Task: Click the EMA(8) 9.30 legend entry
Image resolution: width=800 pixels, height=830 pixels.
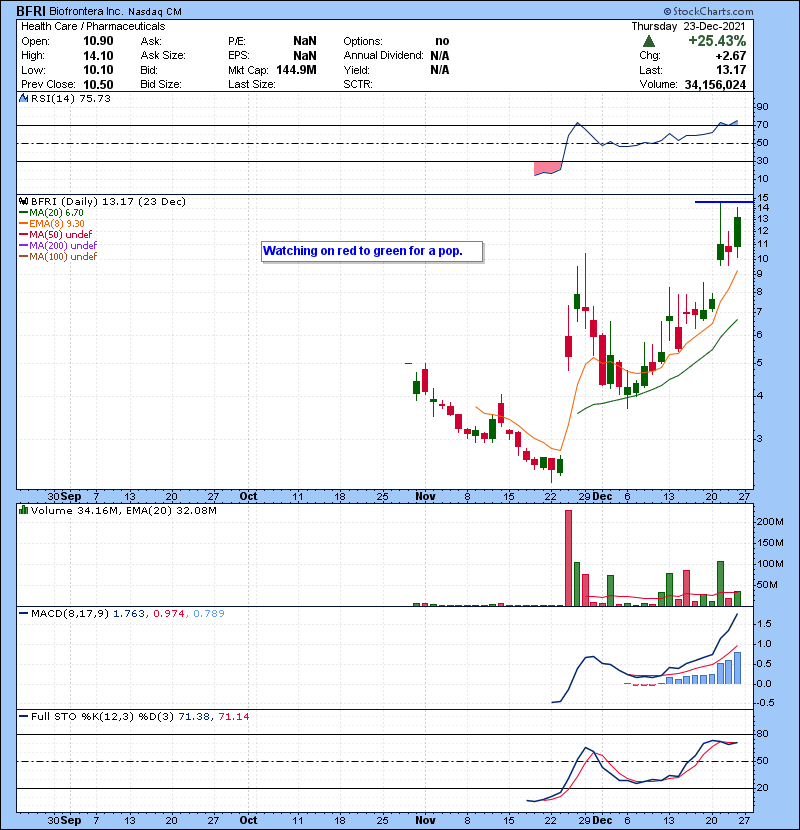Action: [52, 223]
